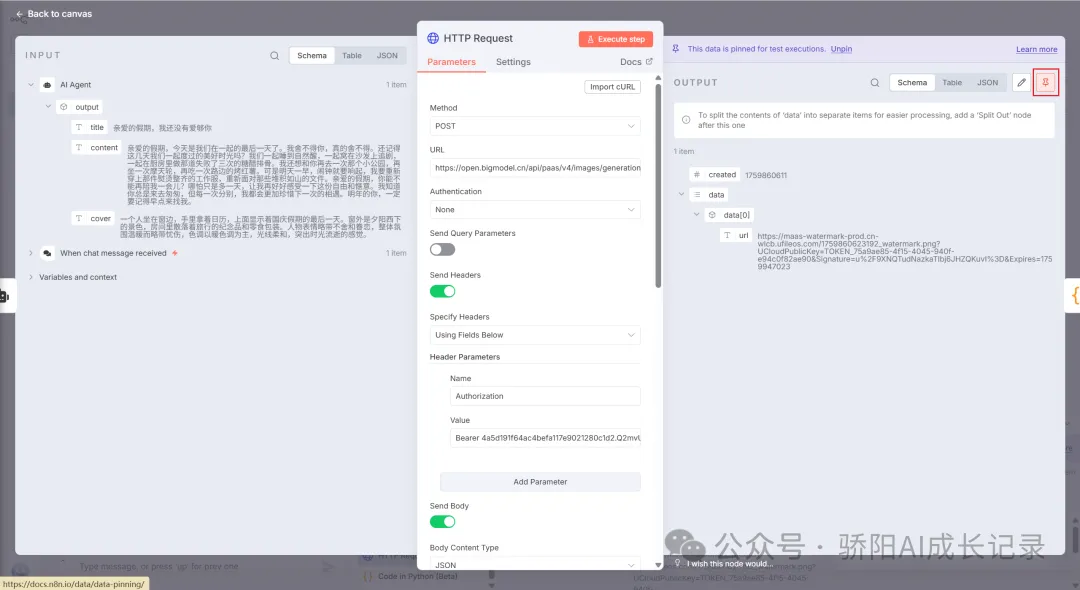Click the header Name field Authorization
Viewport: 1080px width, 590px height.
pyautogui.click(x=545, y=396)
